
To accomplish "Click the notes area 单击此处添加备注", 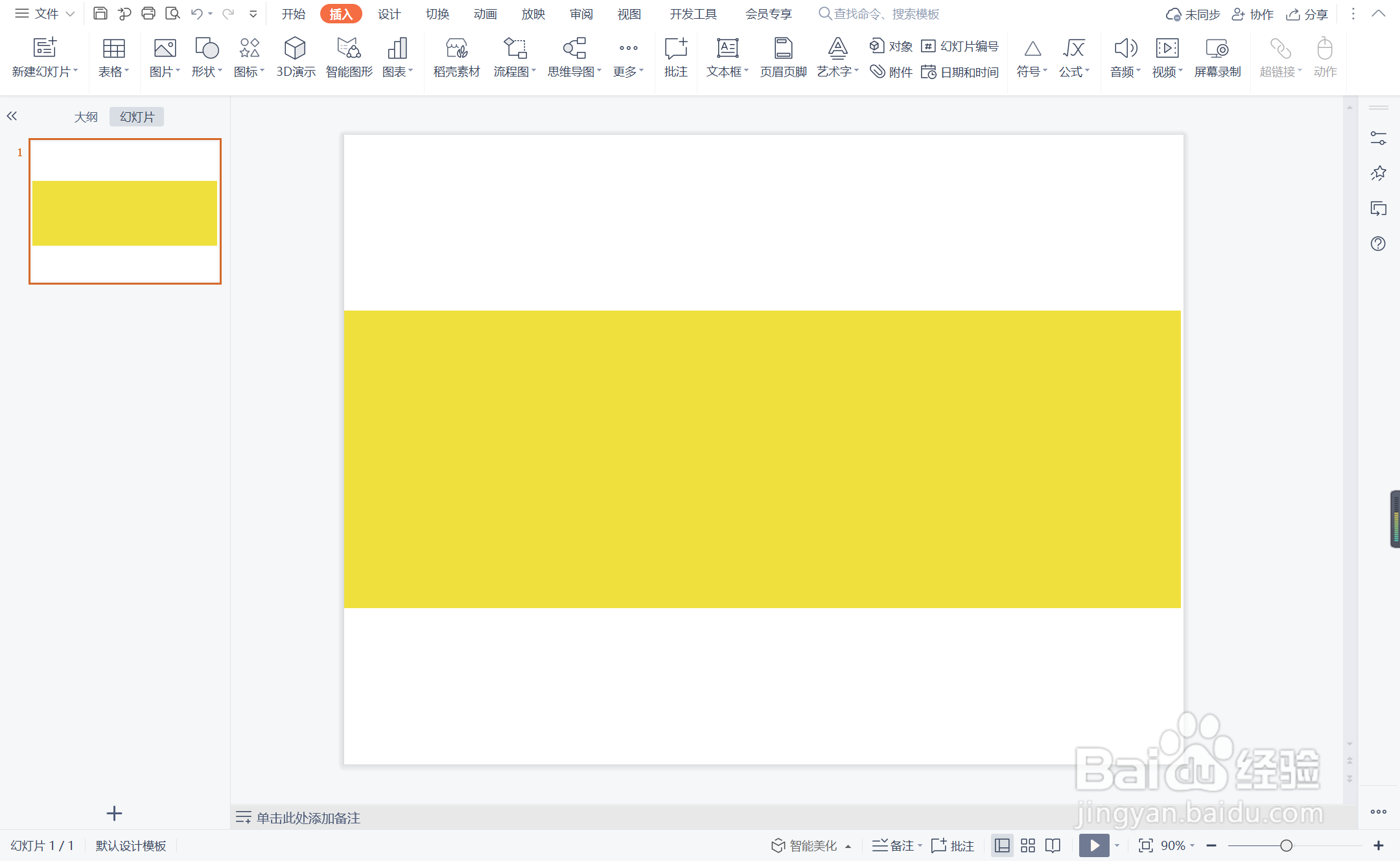I will pos(308,818).
